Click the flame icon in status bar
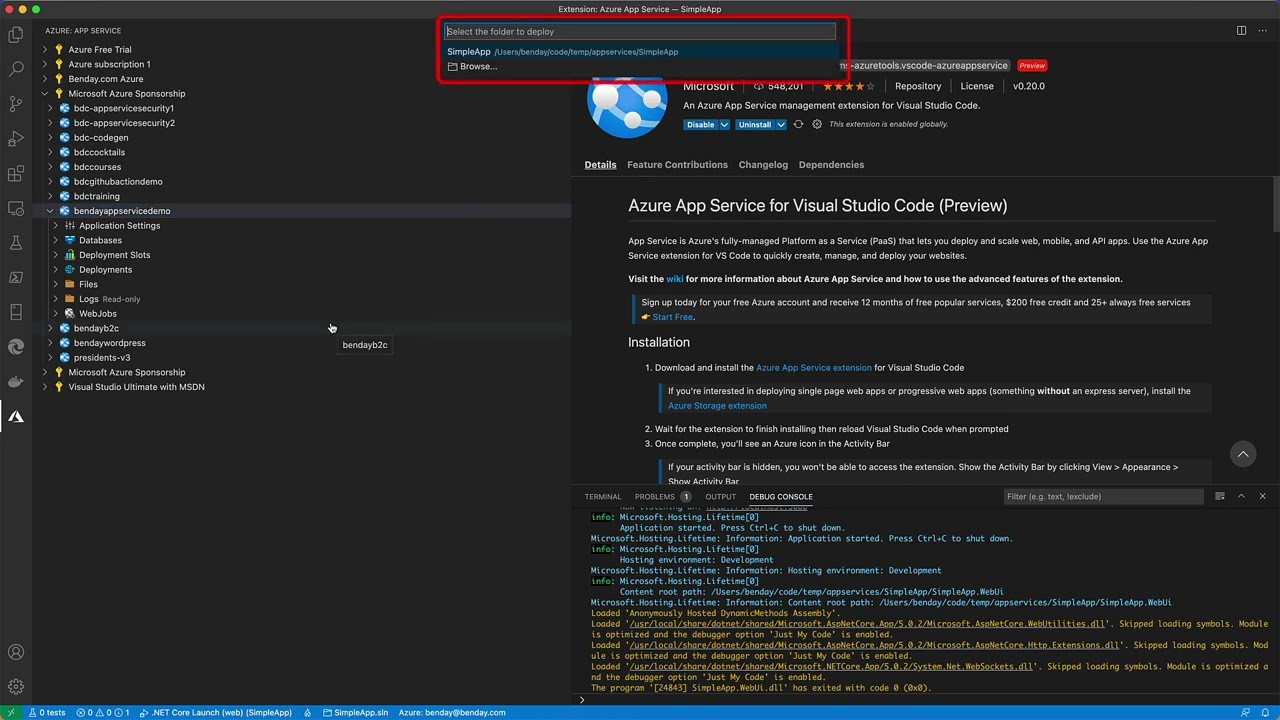The height and width of the screenshot is (720, 1280). pos(308,713)
